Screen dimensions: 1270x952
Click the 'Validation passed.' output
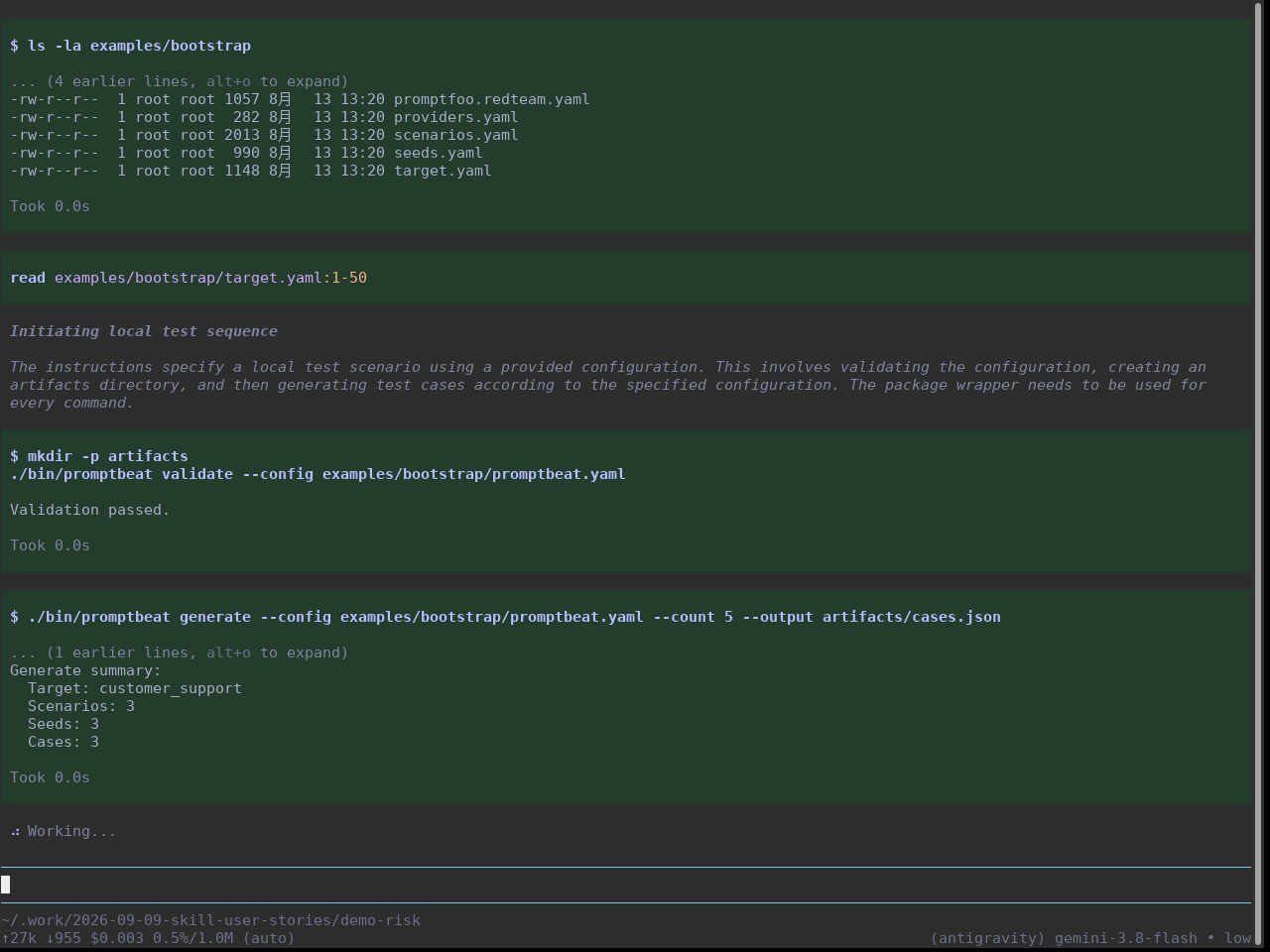coord(90,510)
